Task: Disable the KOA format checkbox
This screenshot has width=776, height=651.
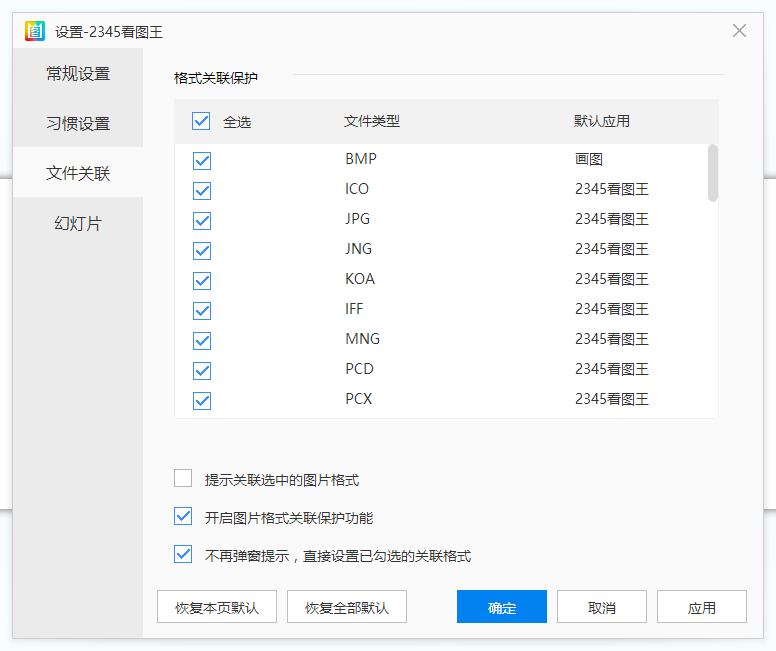Action: 202,281
